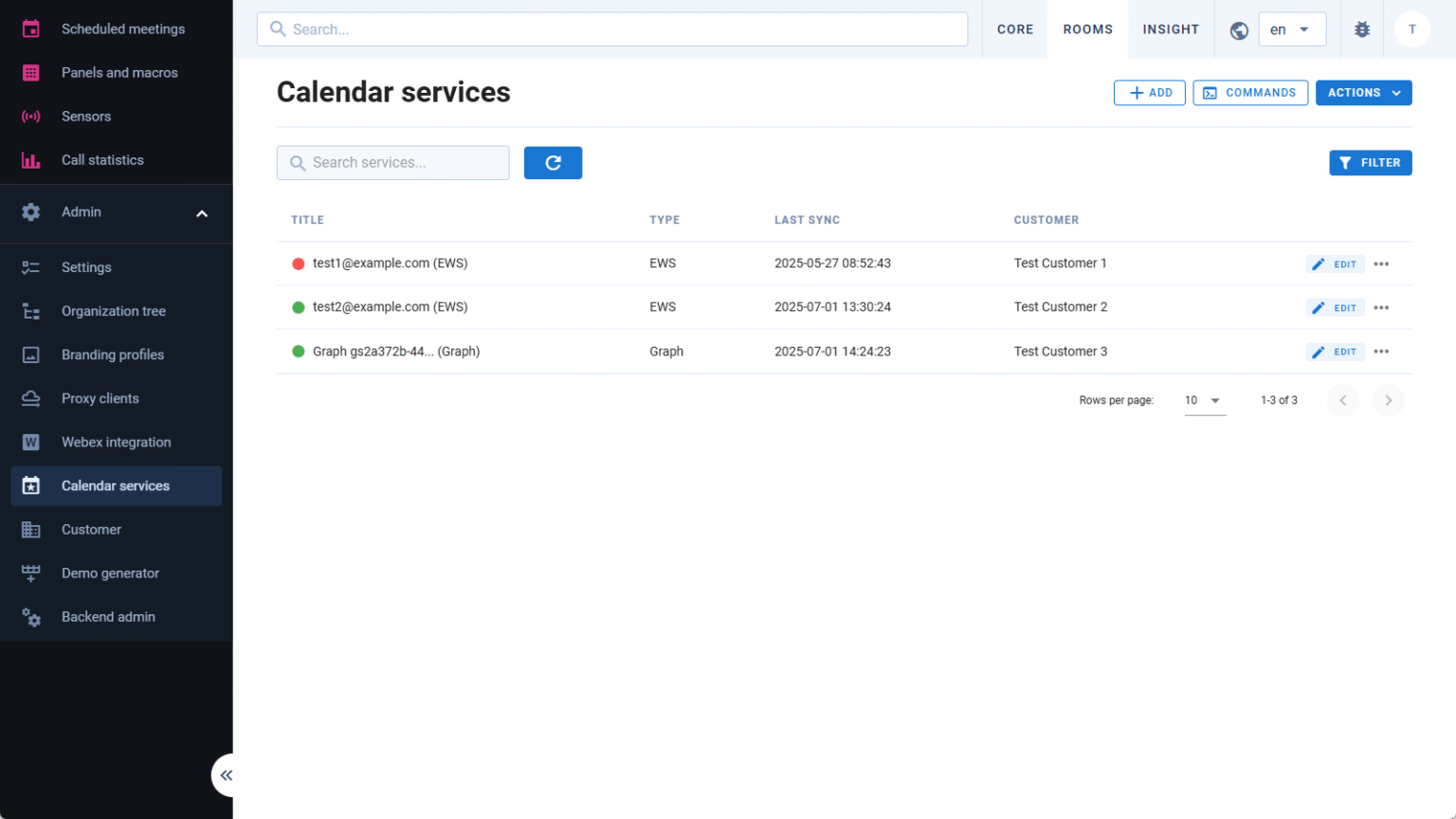1456x819 pixels.
Task: Open the en language dropdown
Action: point(1292,29)
